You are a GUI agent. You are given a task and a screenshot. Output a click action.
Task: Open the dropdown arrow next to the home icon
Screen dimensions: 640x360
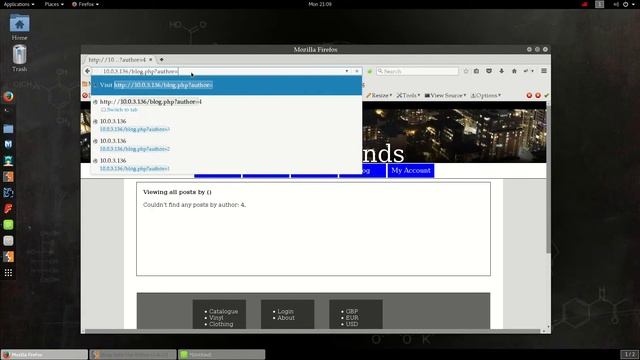[532, 71]
